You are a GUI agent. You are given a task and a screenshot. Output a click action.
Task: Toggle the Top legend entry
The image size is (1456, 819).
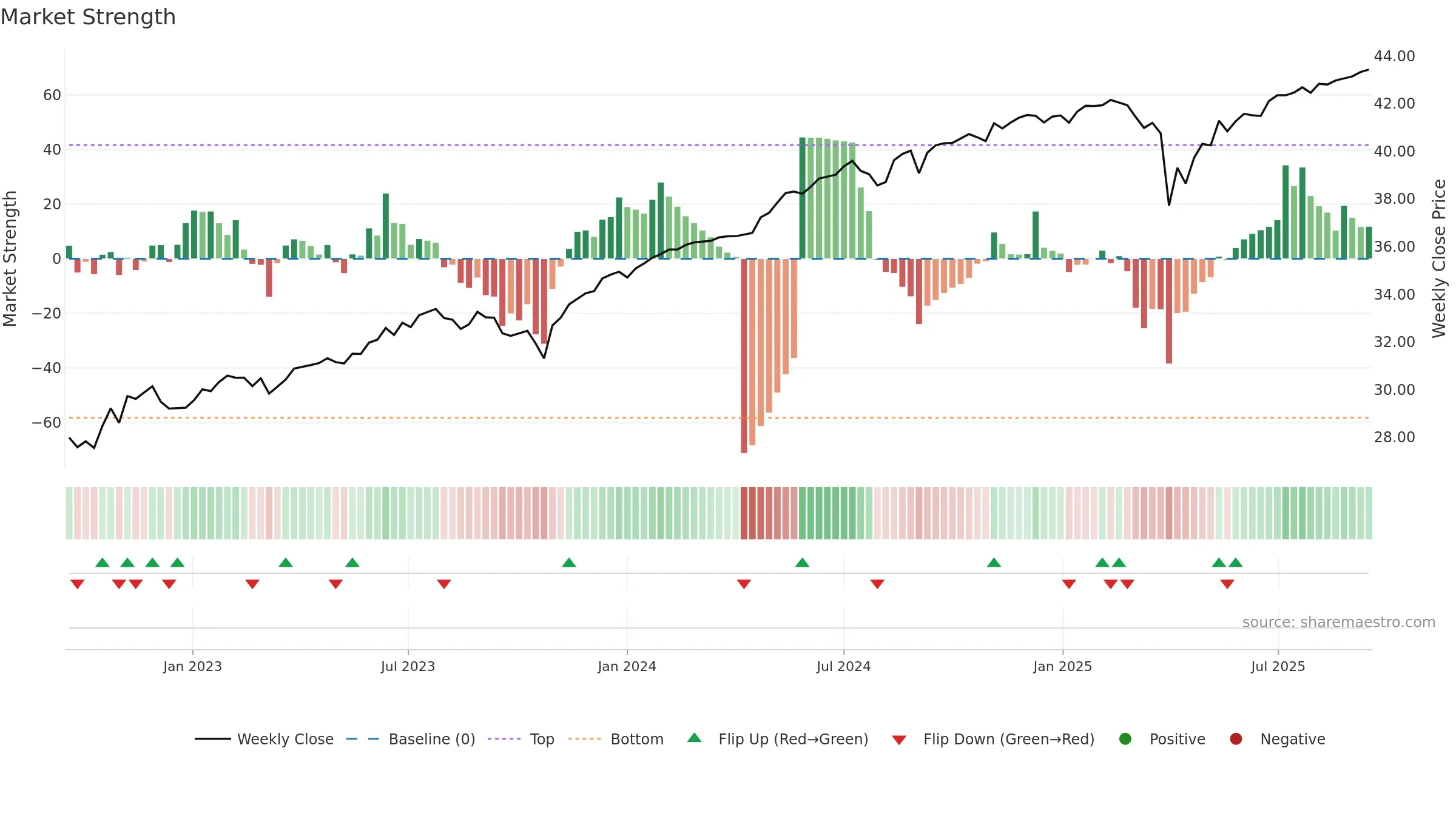(x=521, y=739)
